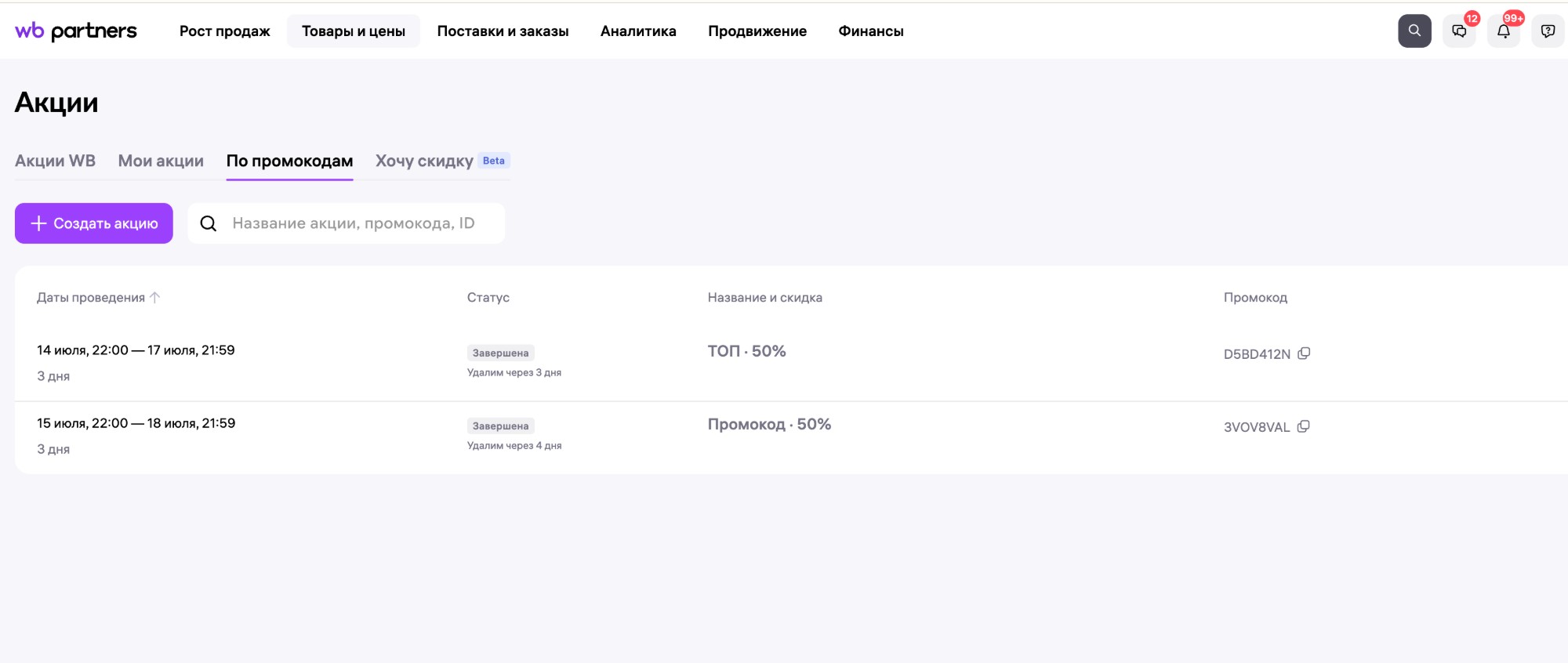Open the Финансы menu
The height and width of the screenshot is (663, 1568).
871,31
